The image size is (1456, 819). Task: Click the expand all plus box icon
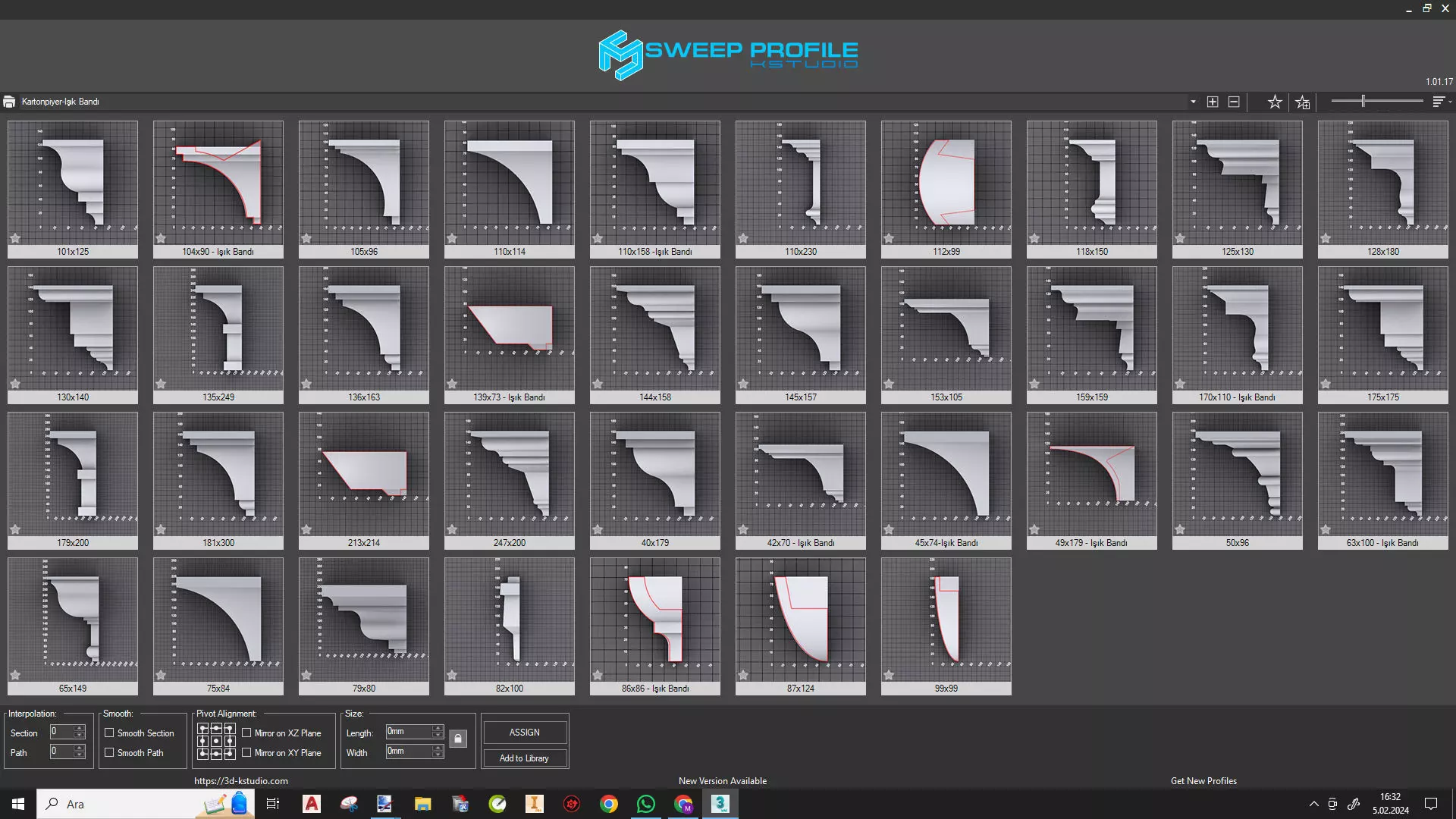pos(1213,102)
